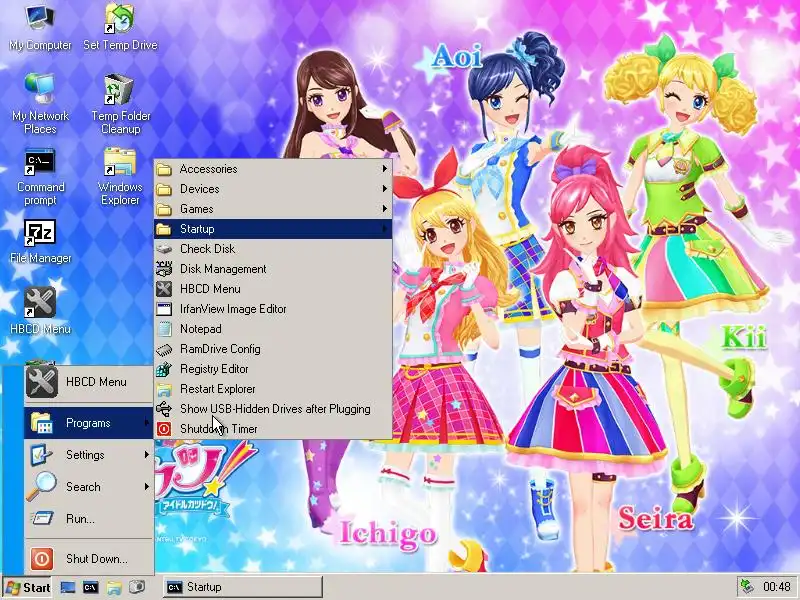Screen dimensions: 800x600
Task: Click the camera icon in quick launch
Action: pos(136,587)
